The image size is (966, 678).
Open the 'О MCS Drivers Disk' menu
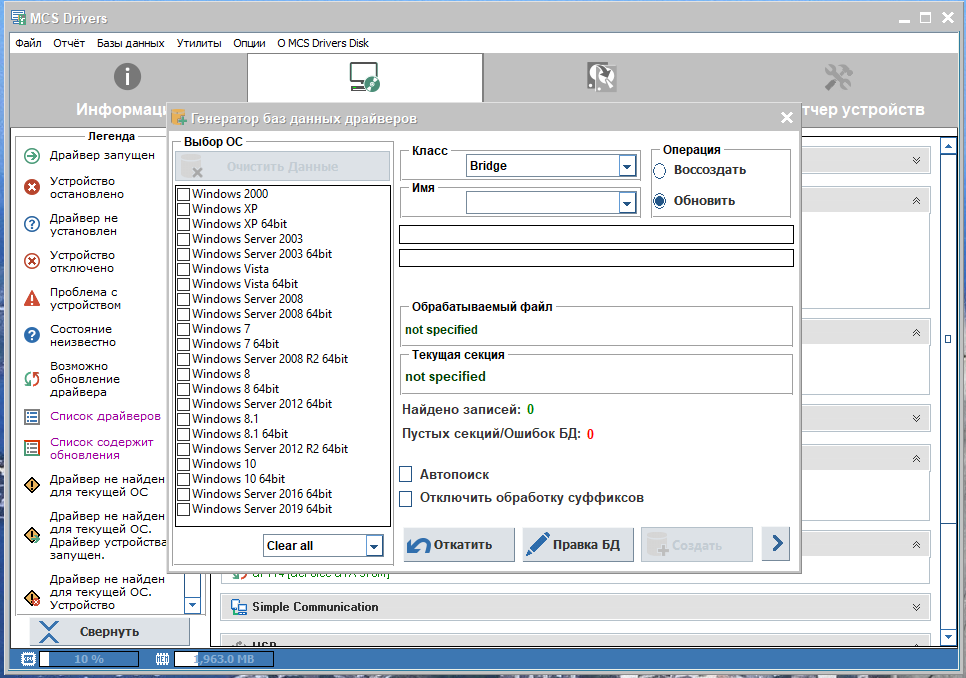point(323,43)
